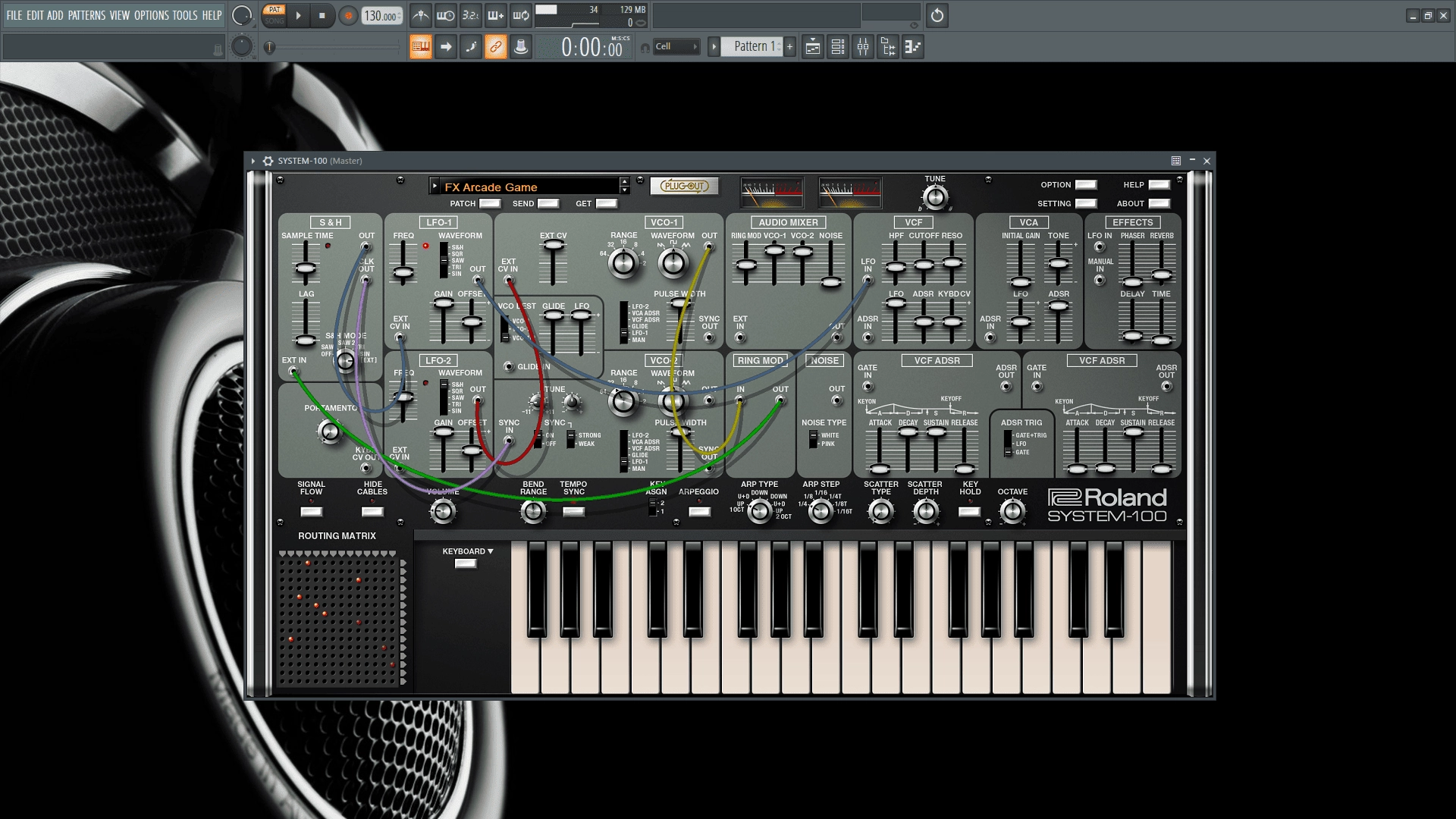This screenshot has width=1456, height=819.
Task: Click the hint bar circular knob icon
Action: tap(242, 47)
